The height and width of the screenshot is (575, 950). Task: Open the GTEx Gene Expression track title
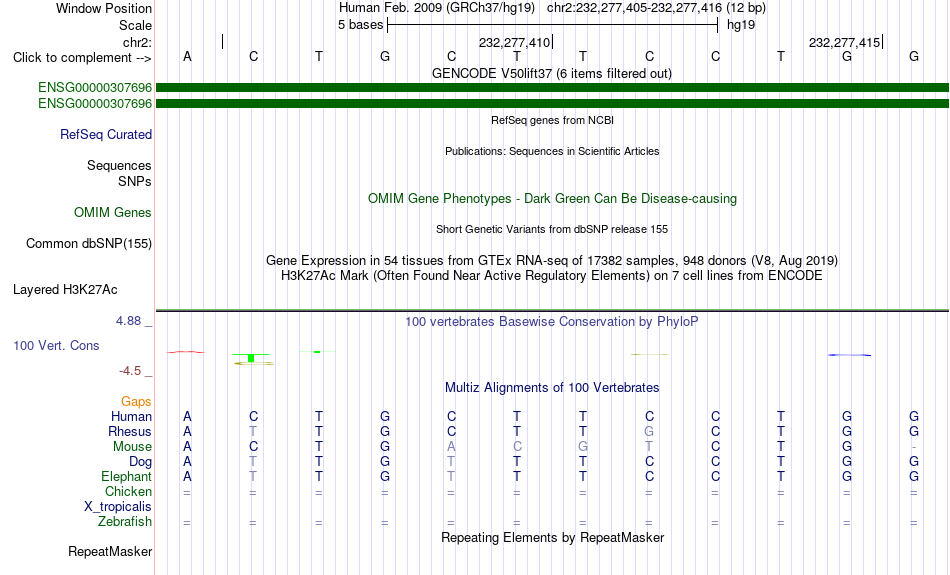click(x=552, y=261)
